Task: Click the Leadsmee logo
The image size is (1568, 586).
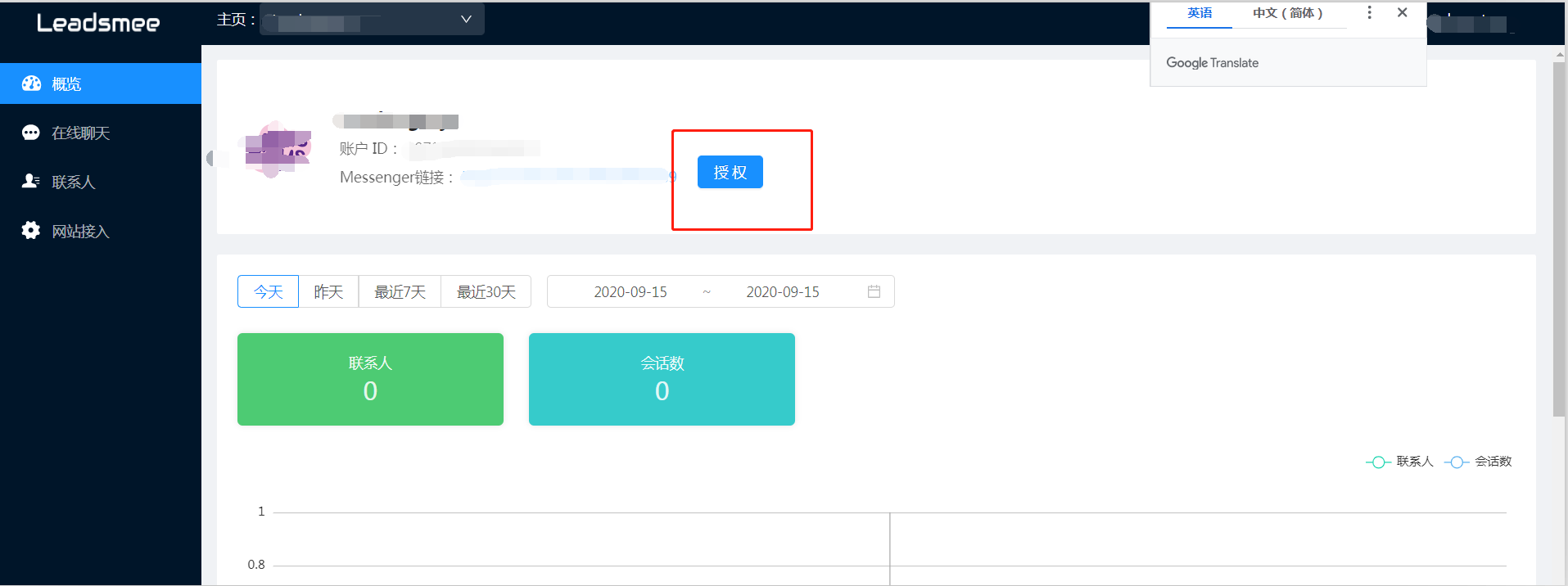Action: [x=98, y=23]
